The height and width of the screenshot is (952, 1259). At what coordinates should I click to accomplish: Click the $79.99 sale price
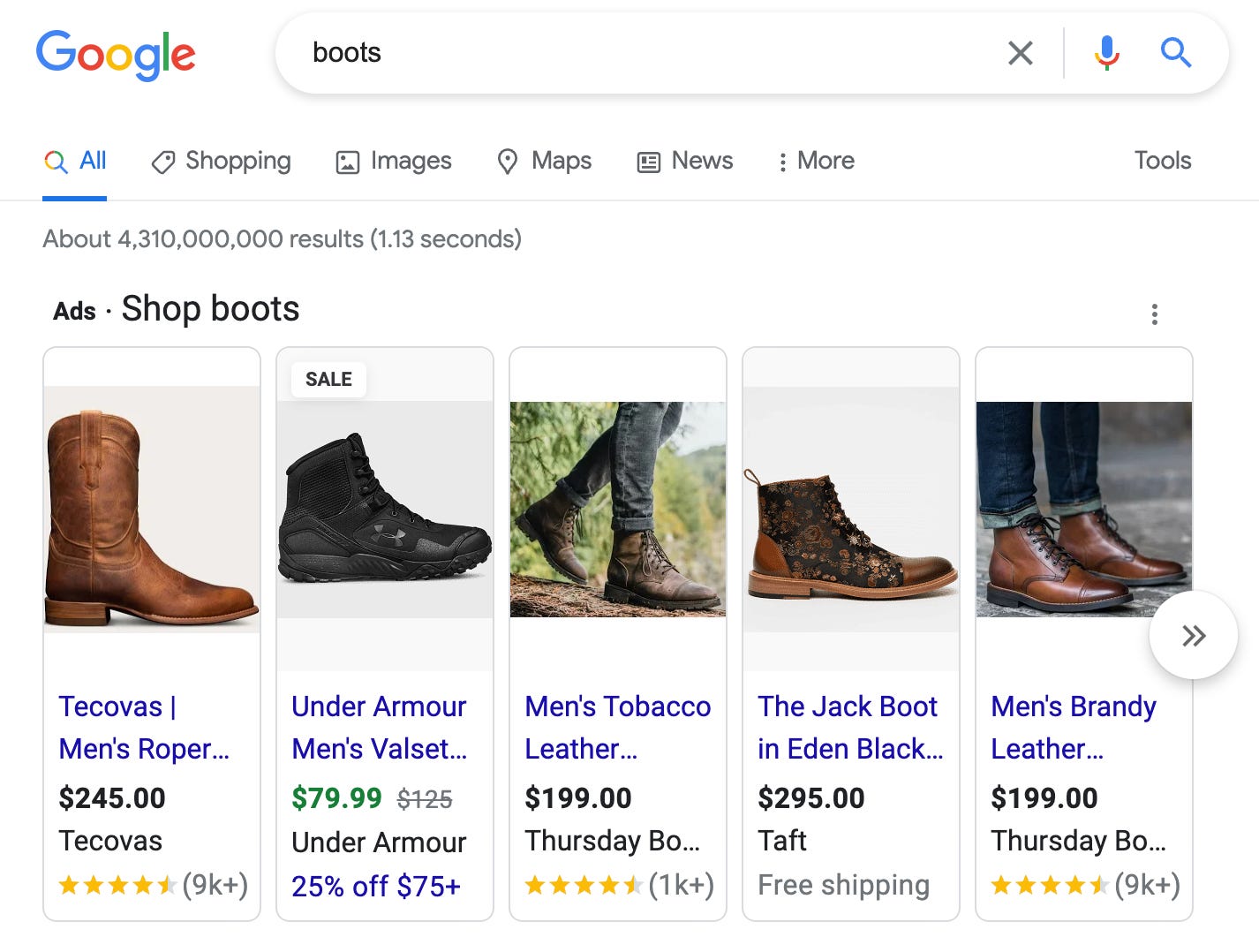[336, 798]
